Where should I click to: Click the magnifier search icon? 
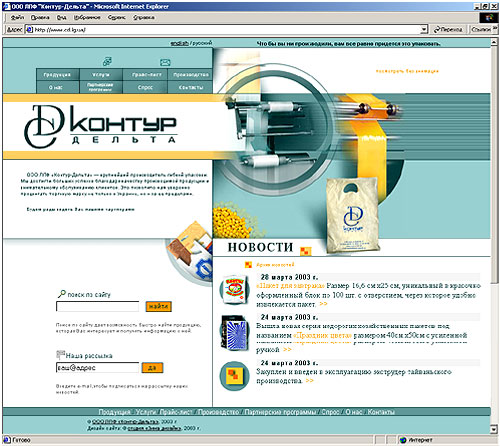click(x=62, y=294)
